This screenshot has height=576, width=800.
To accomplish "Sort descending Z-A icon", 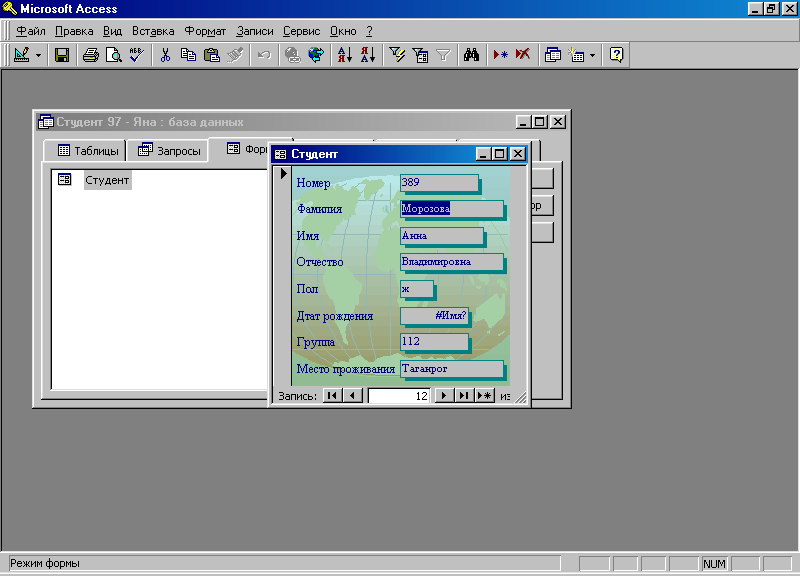I will tap(368, 55).
